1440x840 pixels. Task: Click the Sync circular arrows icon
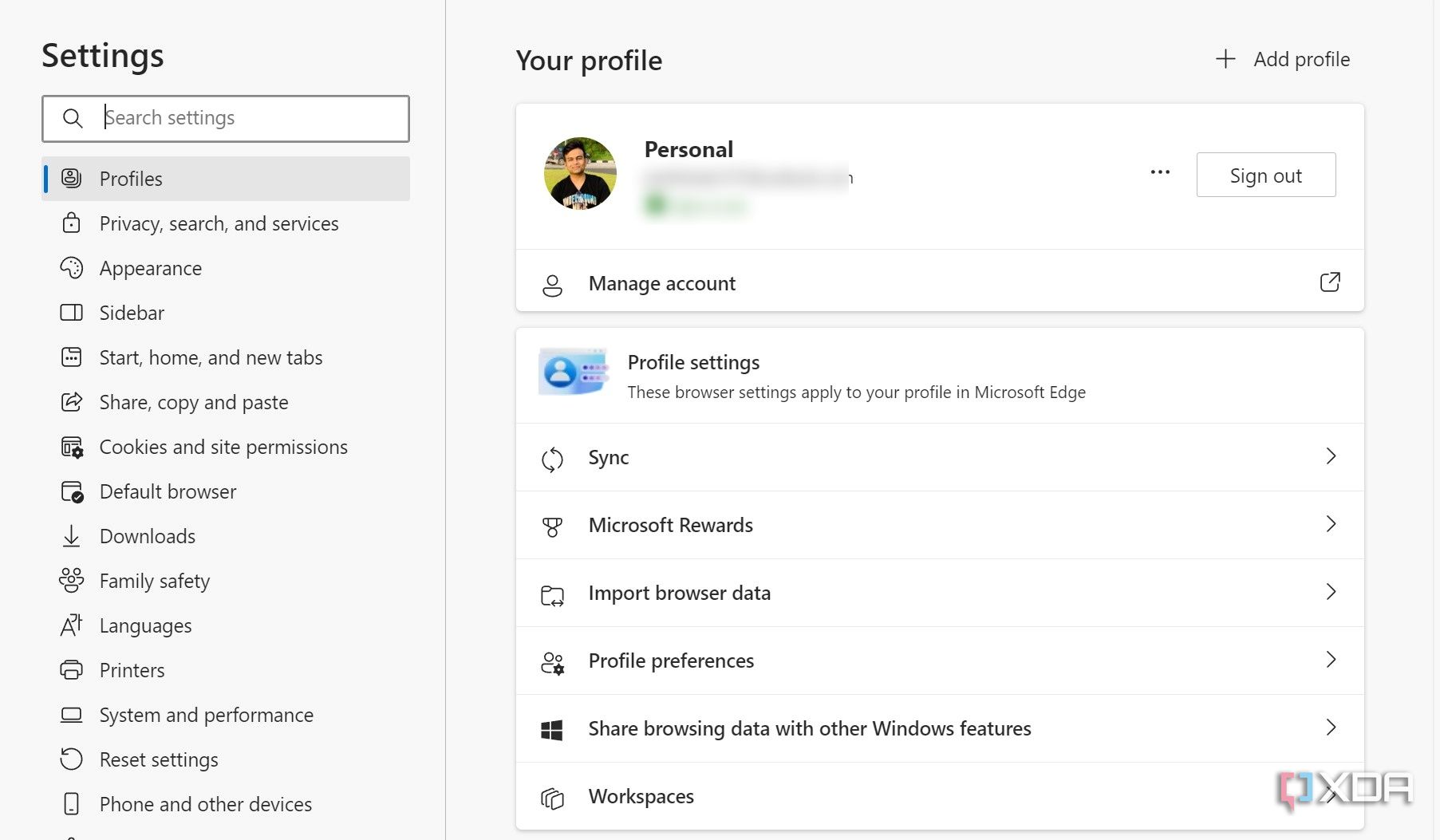point(552,459)
